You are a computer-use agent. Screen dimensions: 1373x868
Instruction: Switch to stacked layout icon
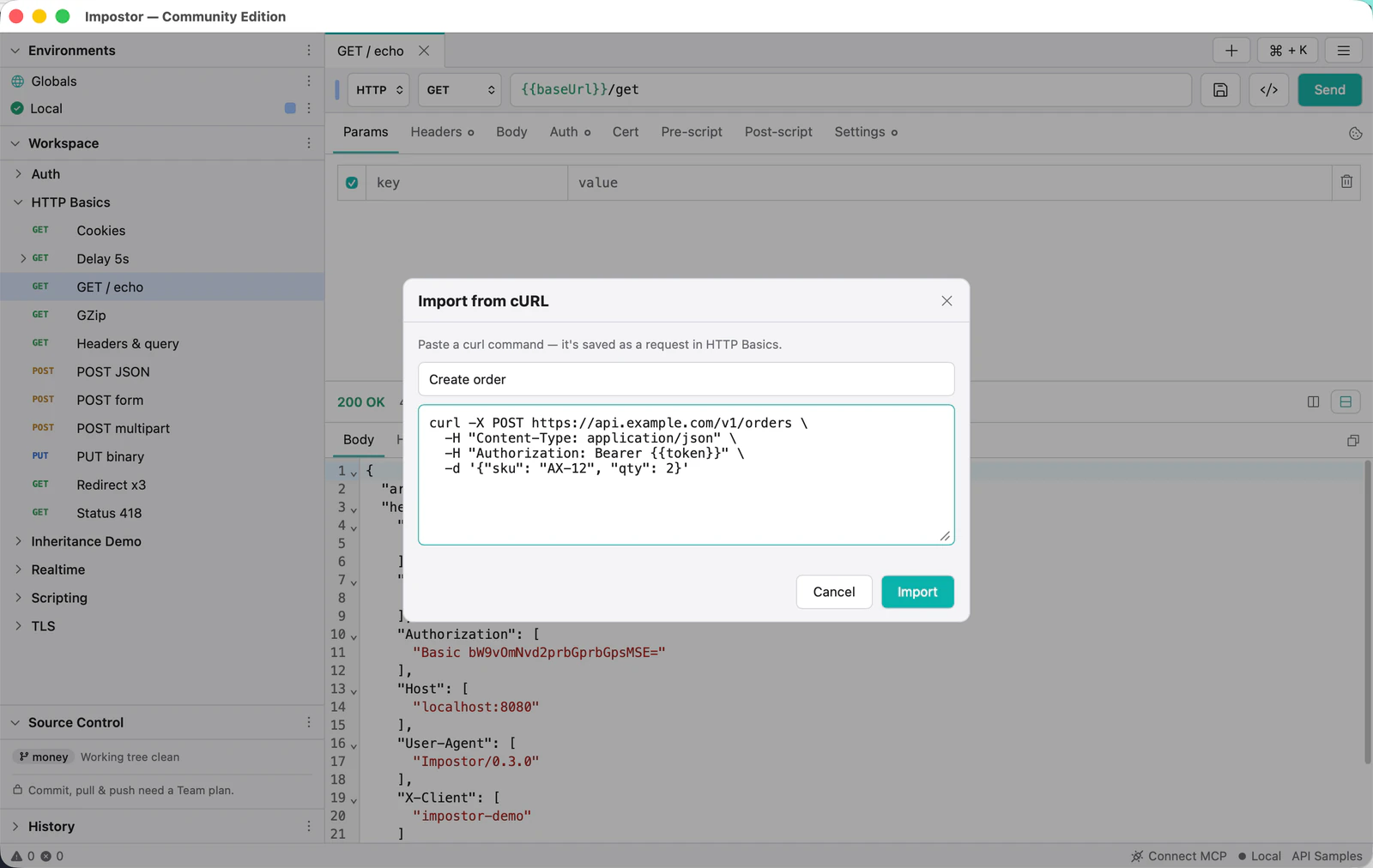click(1346, 401)
